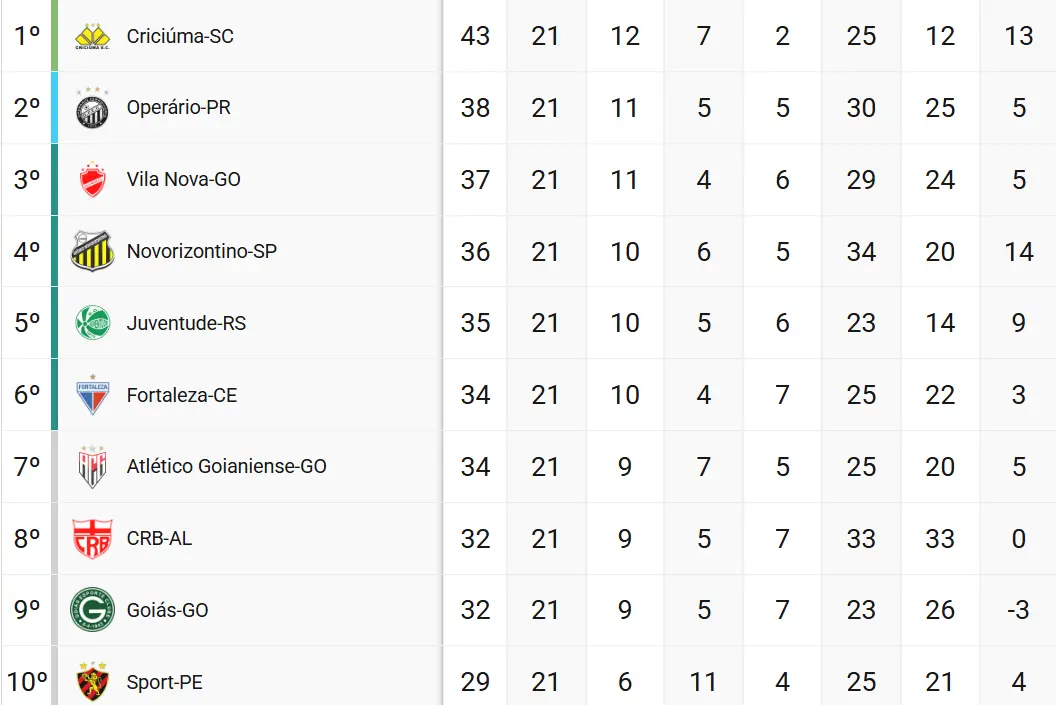
Task: Click the Criciúma-SC club crest
Action: 92,36
